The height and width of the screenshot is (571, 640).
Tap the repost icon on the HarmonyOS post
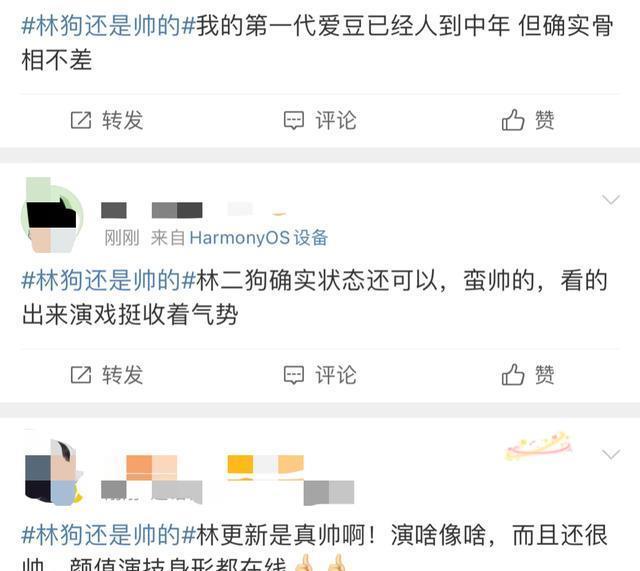[81, 375]
